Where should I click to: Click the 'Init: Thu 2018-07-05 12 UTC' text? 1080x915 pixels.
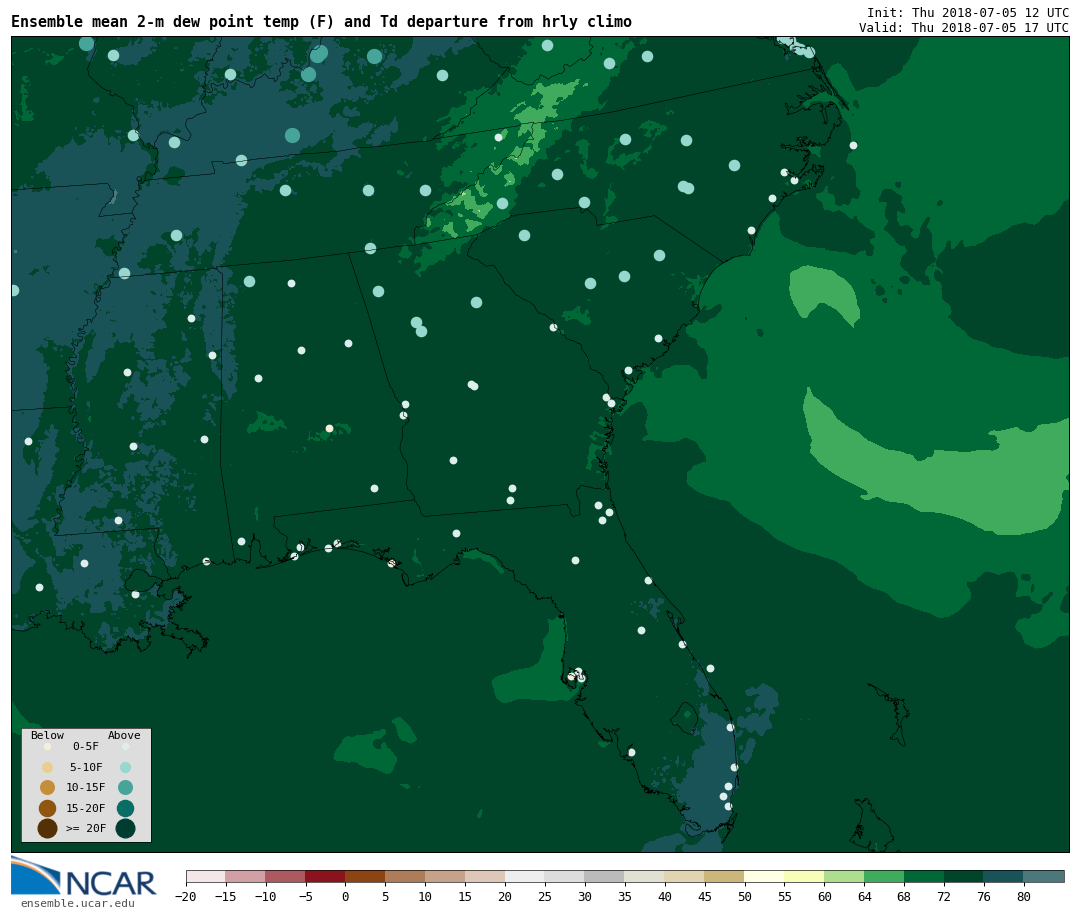(x=968, y=12)
